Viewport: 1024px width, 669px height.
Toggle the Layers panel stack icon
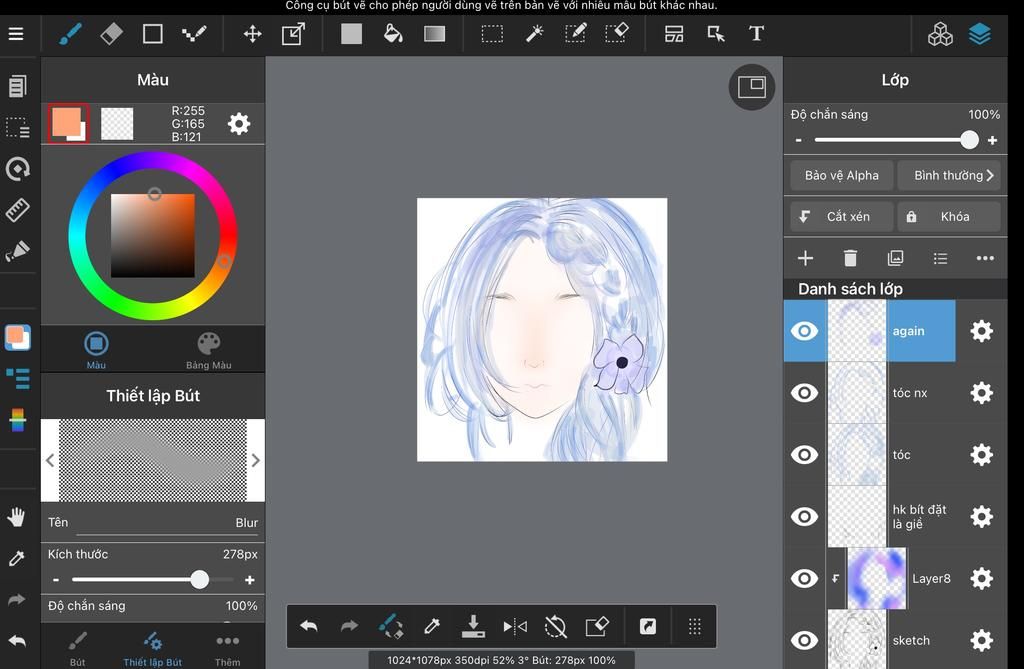point(980,34)
